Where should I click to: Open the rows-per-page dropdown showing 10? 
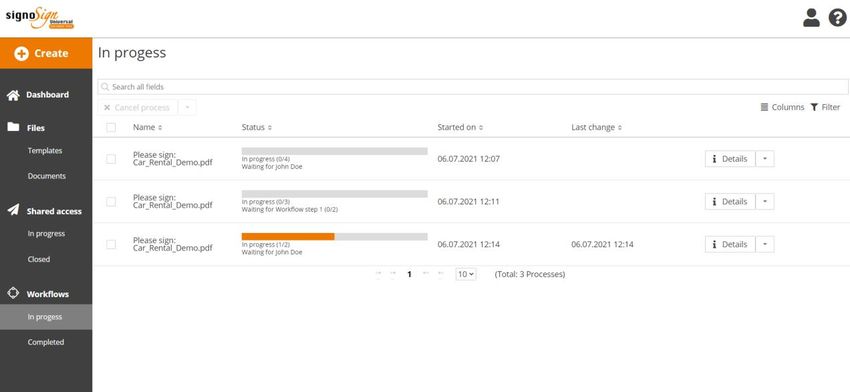[466, 274]
